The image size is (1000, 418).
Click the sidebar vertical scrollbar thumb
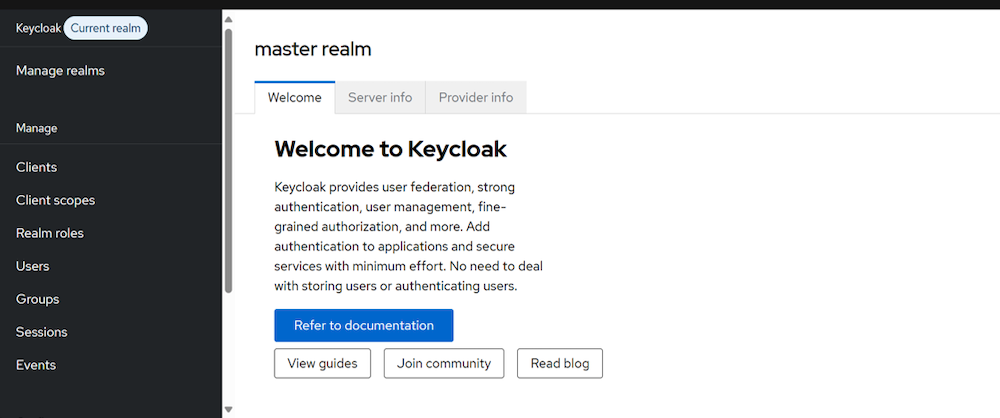(228, 160)
